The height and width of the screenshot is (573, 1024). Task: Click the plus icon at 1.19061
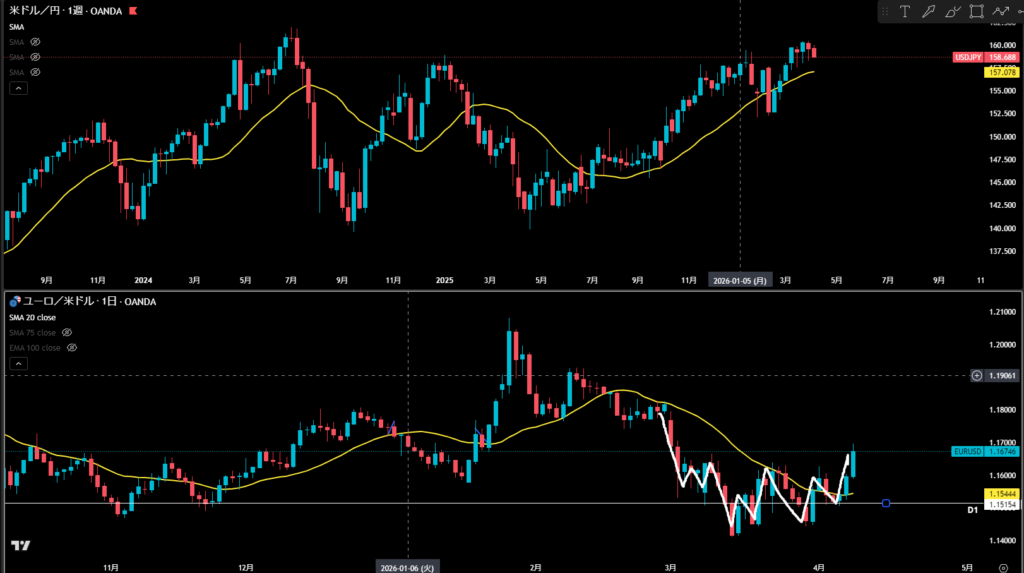click(978, 375)
